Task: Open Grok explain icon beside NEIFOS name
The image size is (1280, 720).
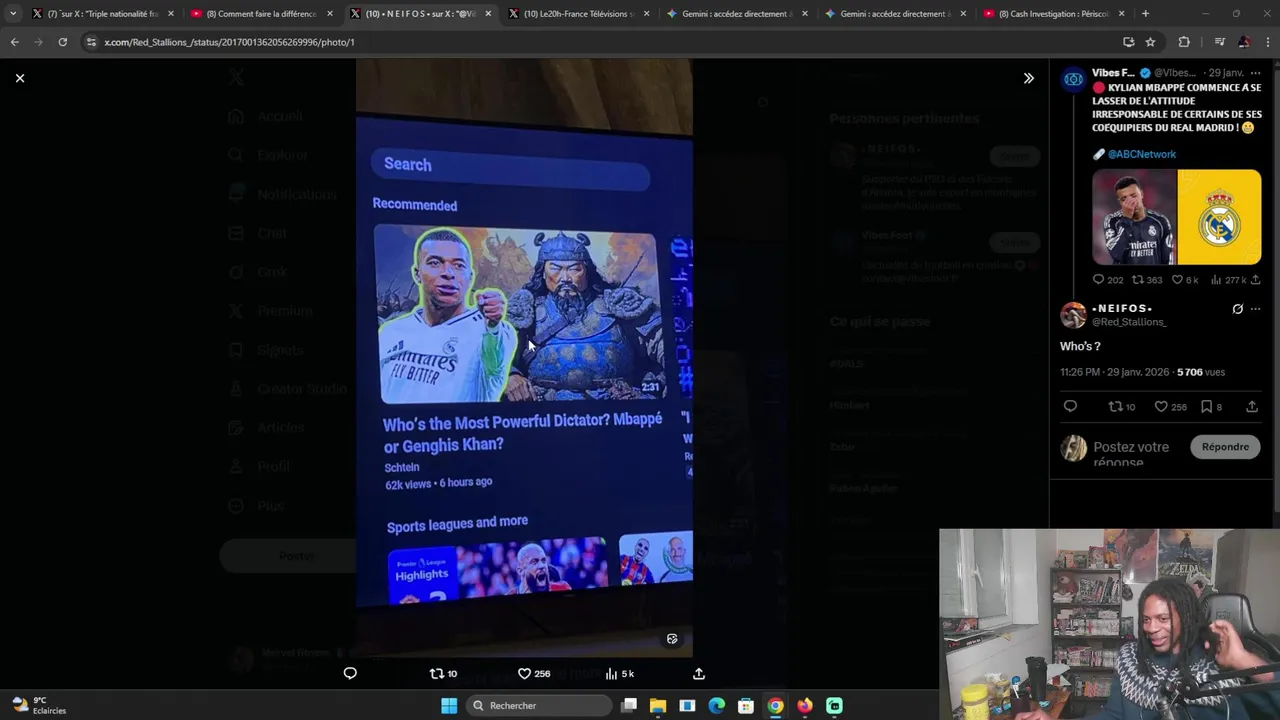Action: coord(1237,309)
